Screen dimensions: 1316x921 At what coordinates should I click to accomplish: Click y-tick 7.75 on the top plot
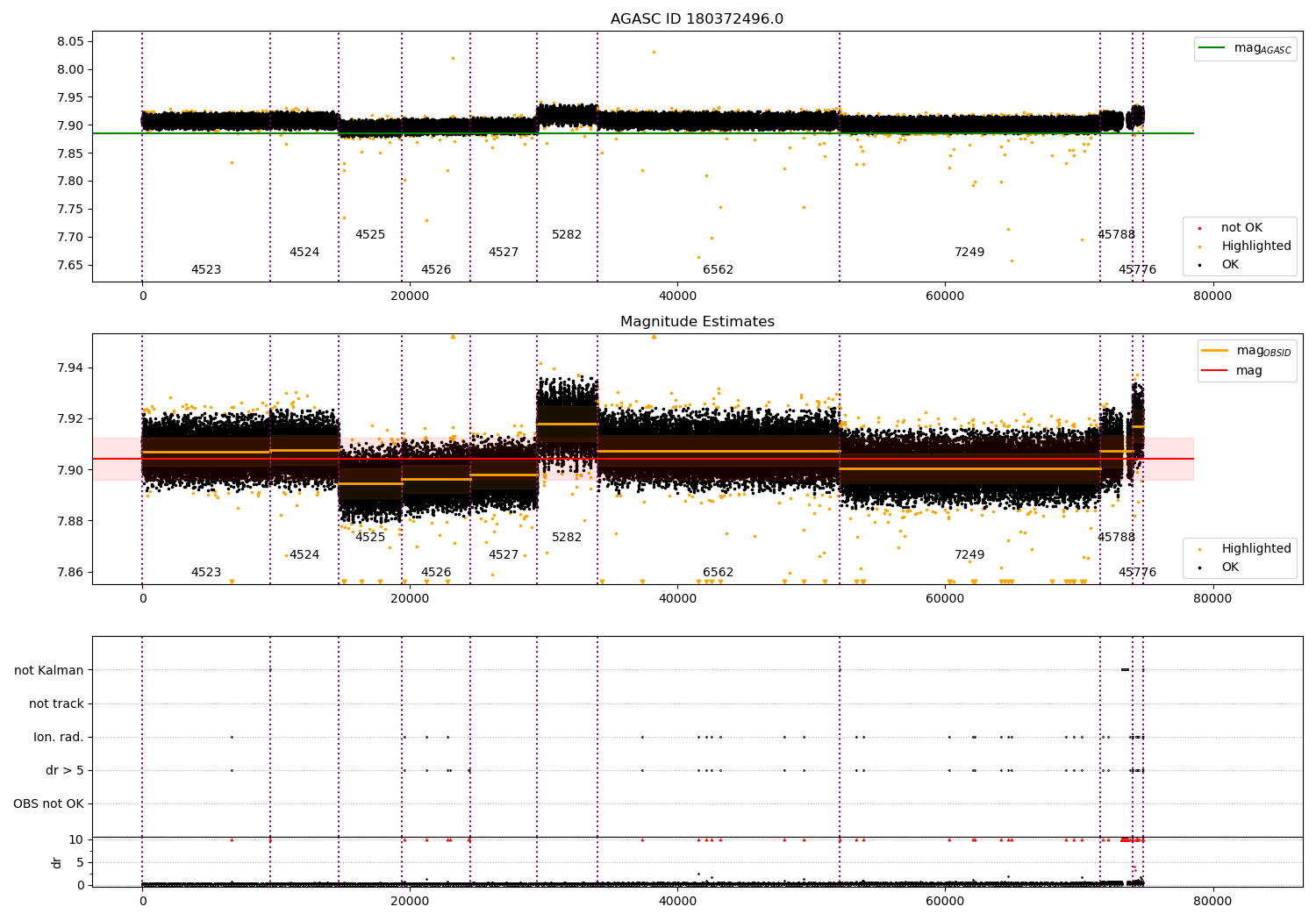[x=70, y=210]
